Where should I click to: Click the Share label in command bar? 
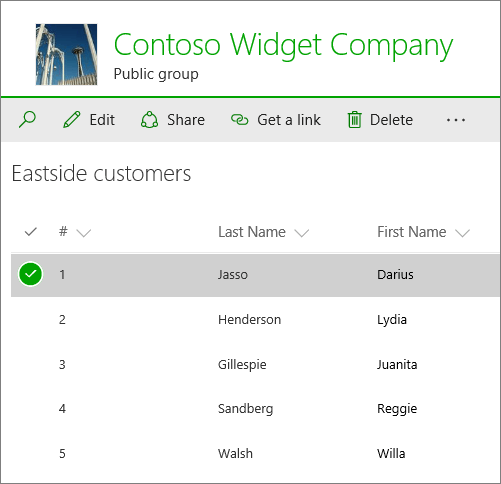(186, 120)
